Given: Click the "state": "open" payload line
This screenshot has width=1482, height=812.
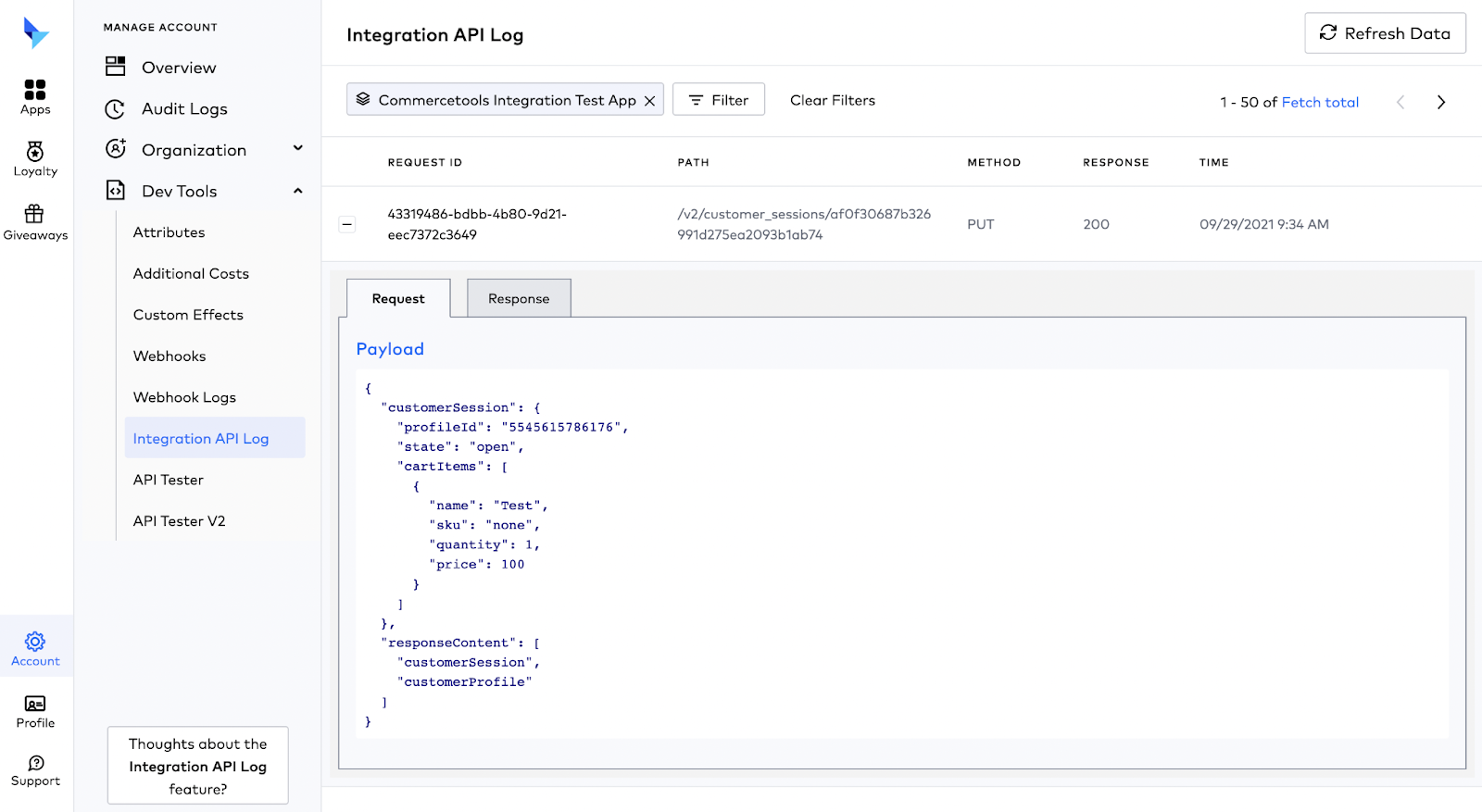Looking at the screenshot, I should tap(460, 446).
